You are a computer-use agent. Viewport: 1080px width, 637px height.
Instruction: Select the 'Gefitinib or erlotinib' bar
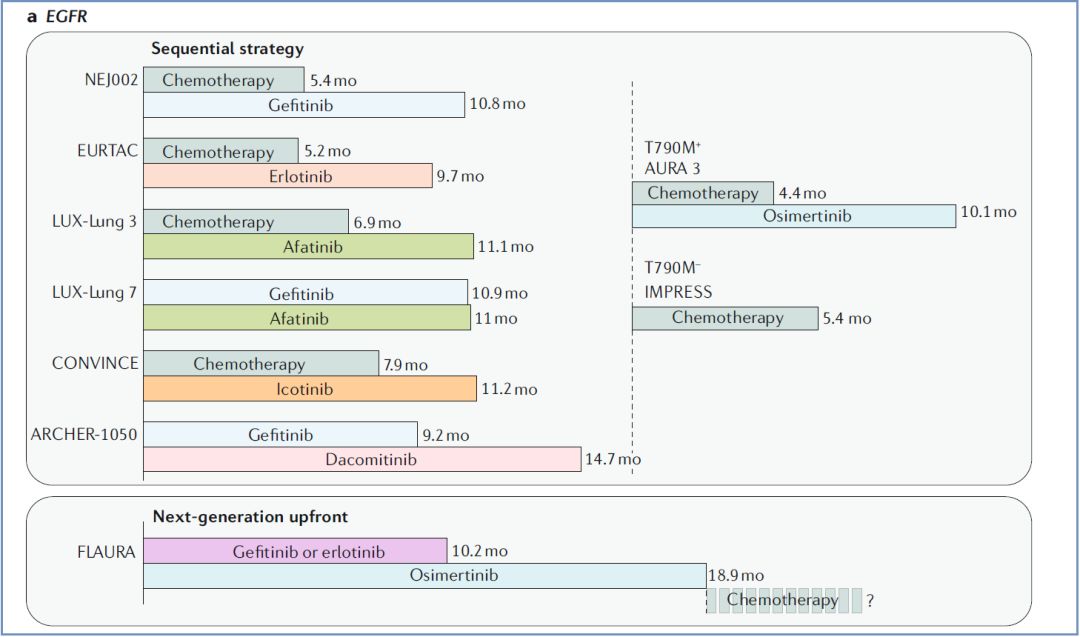point(295,551)
